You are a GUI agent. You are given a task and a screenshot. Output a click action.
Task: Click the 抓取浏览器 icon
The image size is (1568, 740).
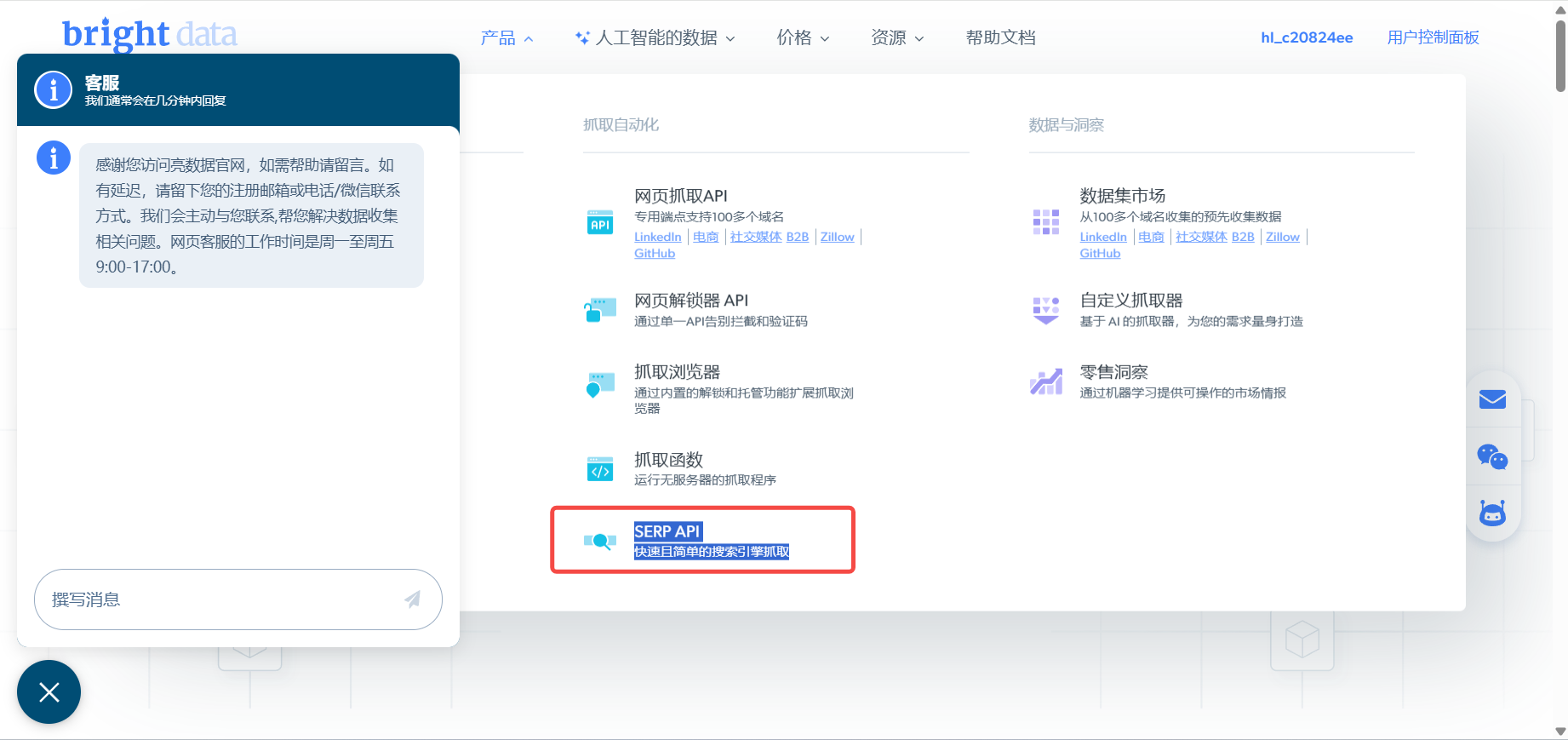600,384
